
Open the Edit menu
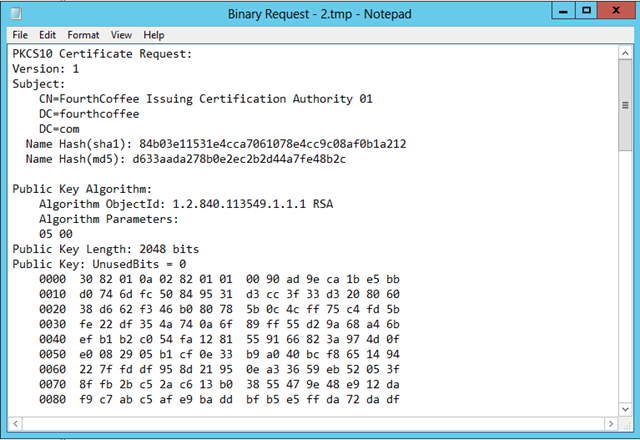pos(47,35)
